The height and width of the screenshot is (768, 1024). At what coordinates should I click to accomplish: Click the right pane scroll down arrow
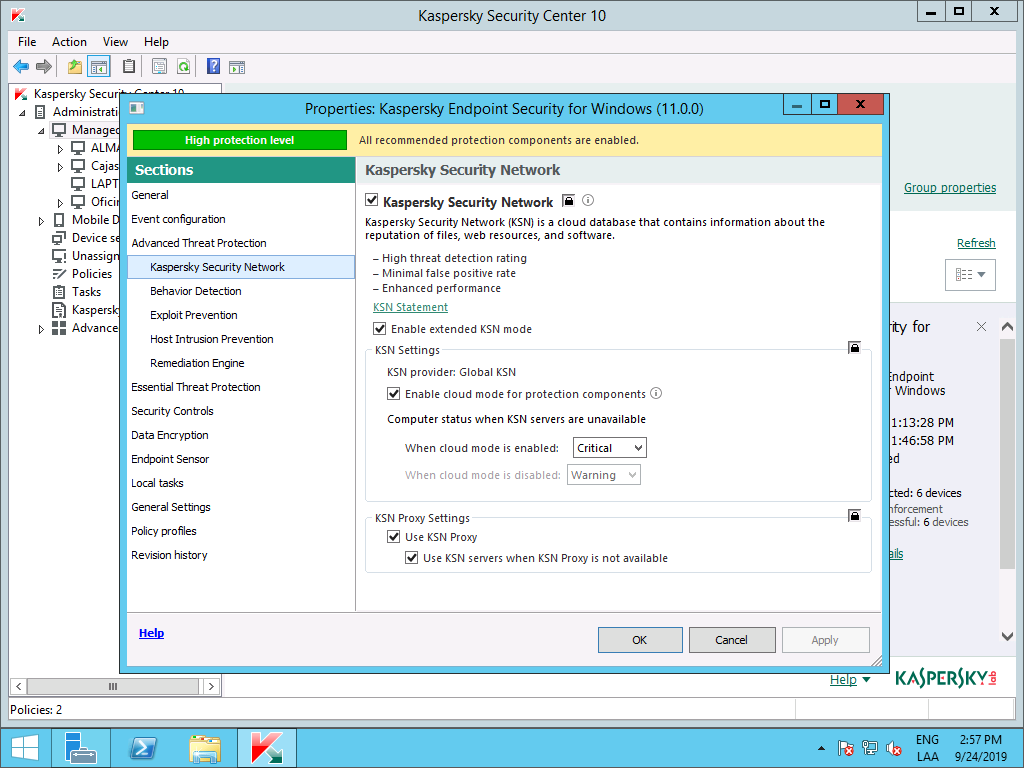coord(1007,635)
